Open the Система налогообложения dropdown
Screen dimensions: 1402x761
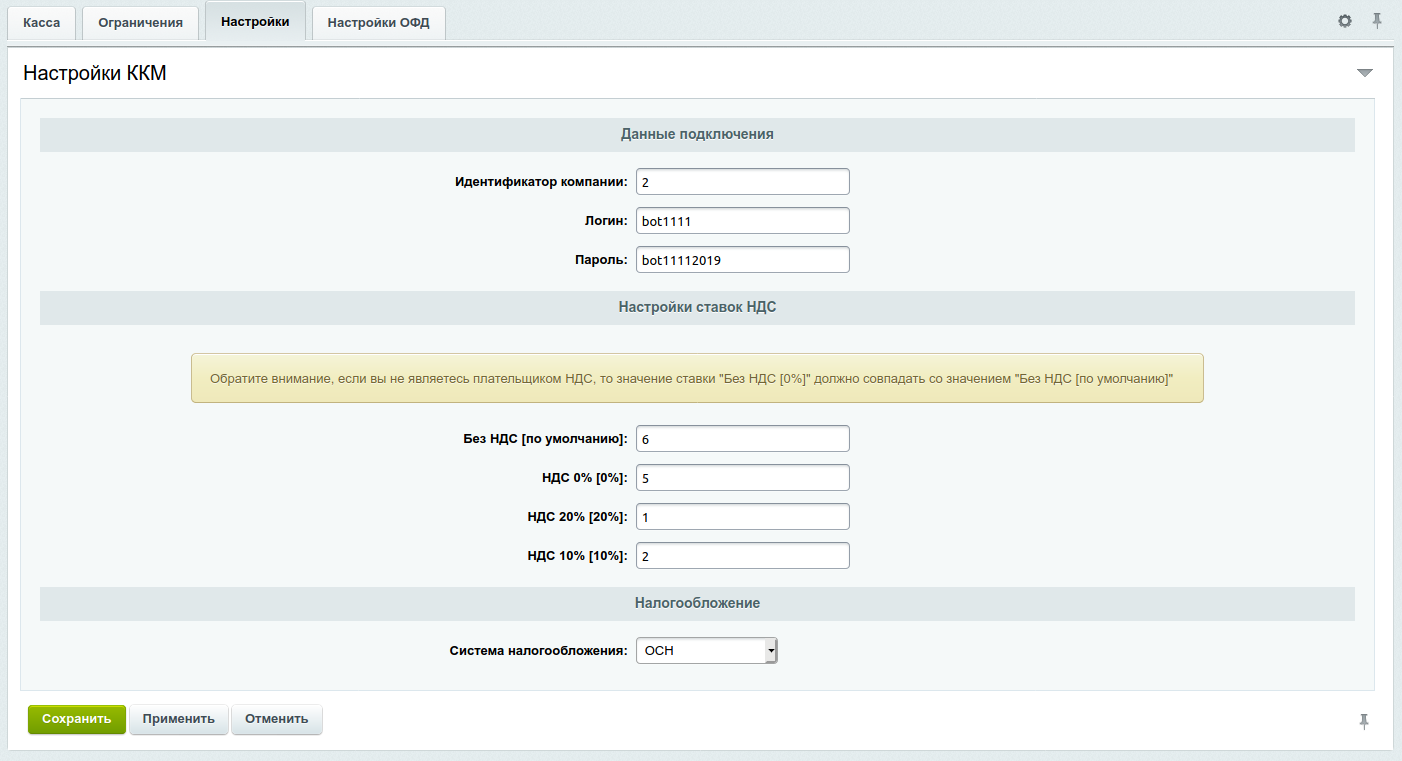[706, 651]
